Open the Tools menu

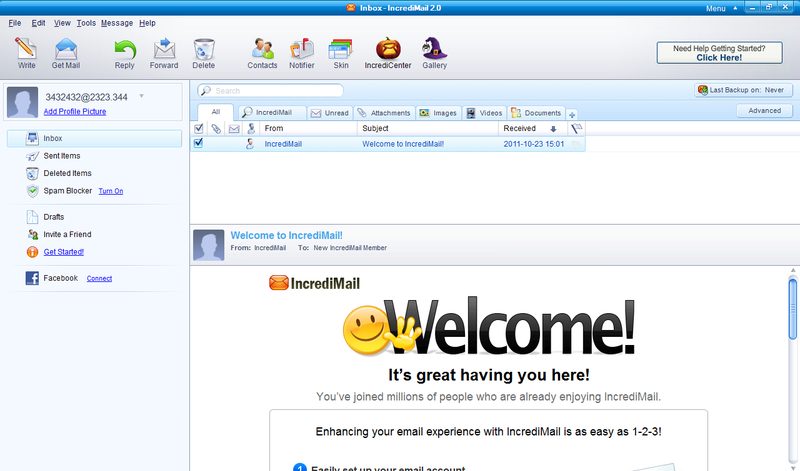click(x=86, y=23)
